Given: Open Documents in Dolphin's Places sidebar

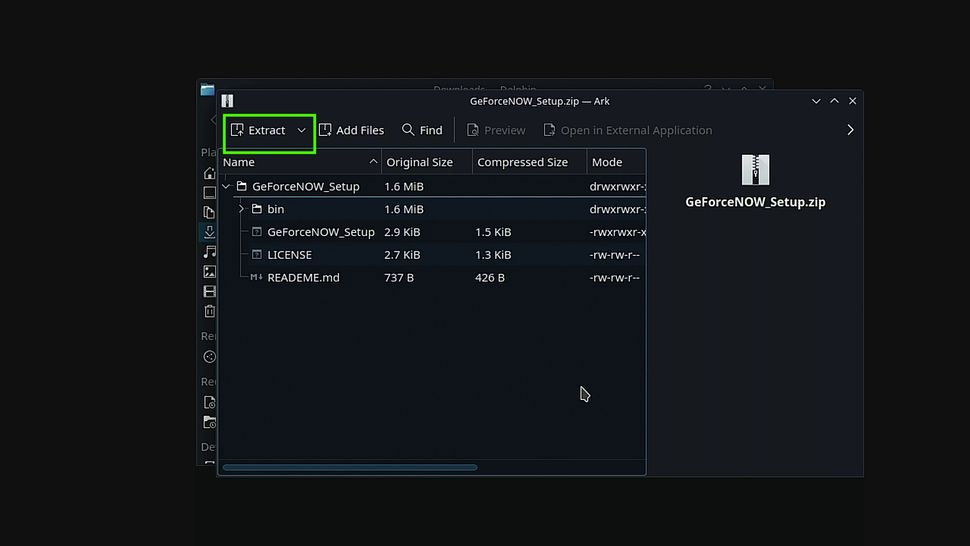Looking at the screenshot, I should tap(210, 213).
